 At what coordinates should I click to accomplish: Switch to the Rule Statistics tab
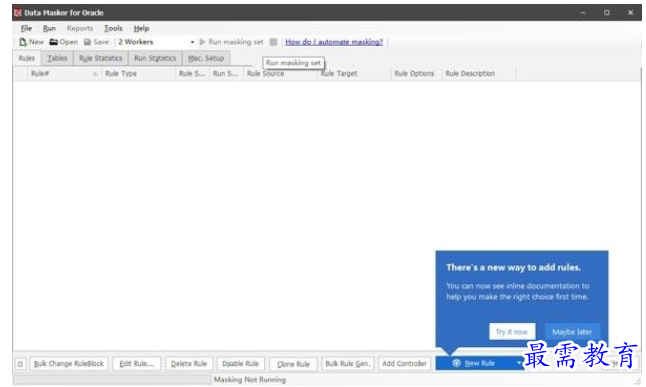[x=101, y=58]
